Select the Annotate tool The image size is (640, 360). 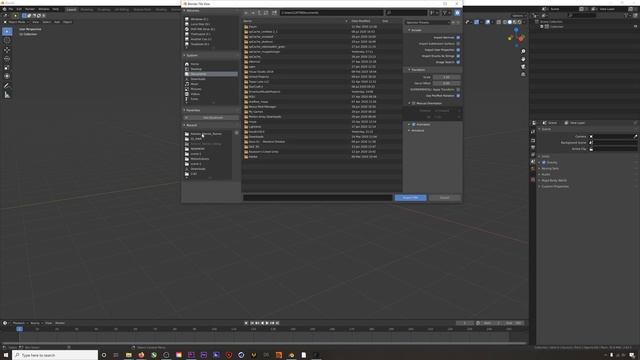click(7, 86)
